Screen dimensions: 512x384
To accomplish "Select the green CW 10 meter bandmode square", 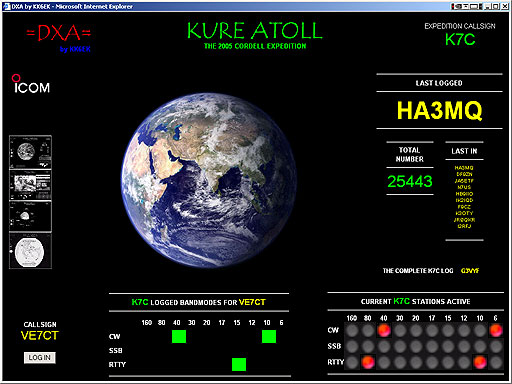I will pos(269,336).
